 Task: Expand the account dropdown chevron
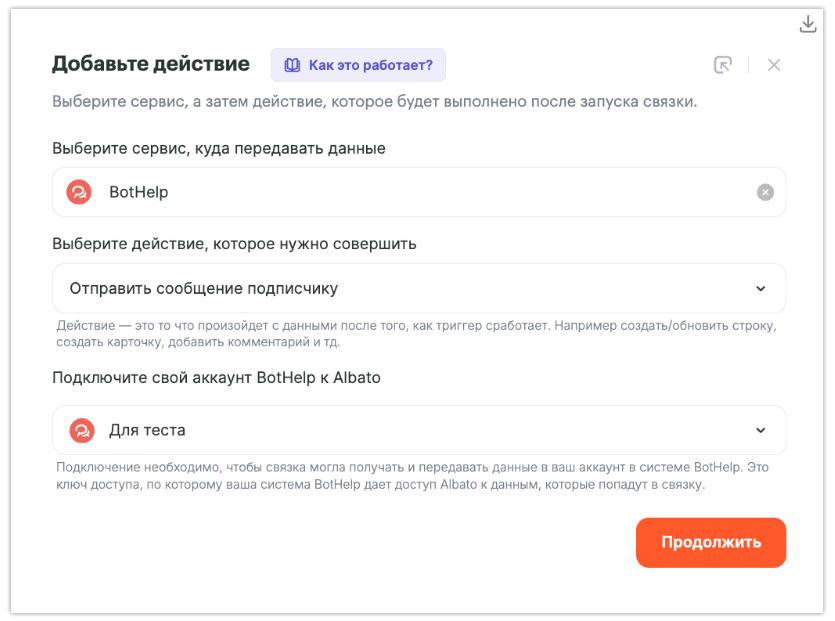click(x=761, y=430)
